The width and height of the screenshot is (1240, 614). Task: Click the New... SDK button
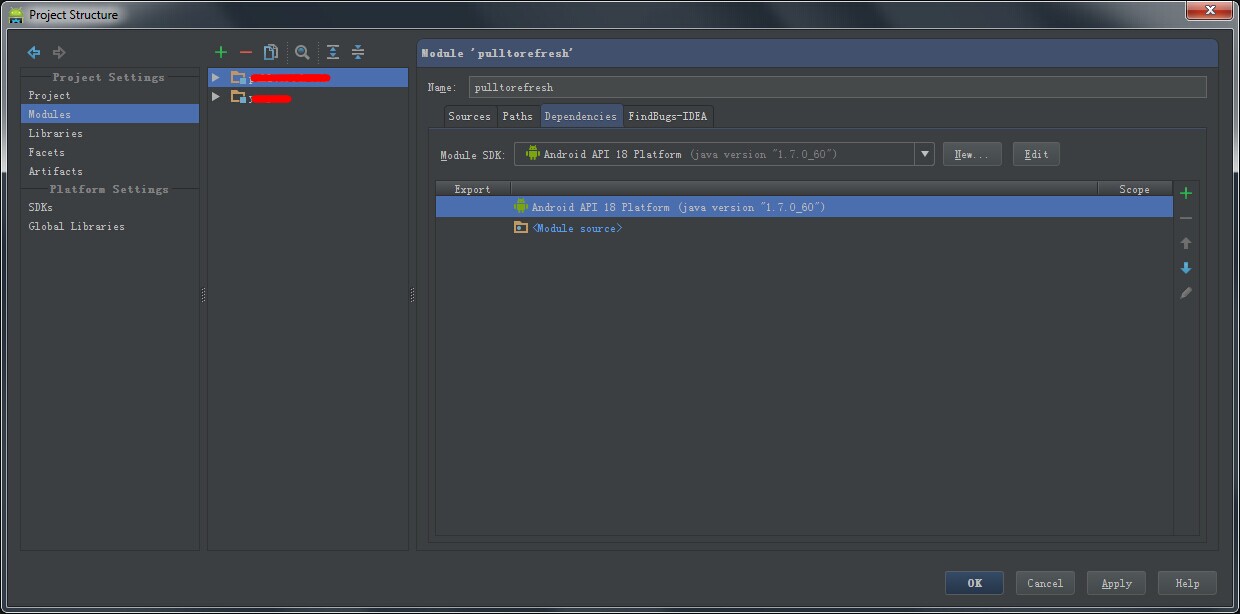coord(971,154)
